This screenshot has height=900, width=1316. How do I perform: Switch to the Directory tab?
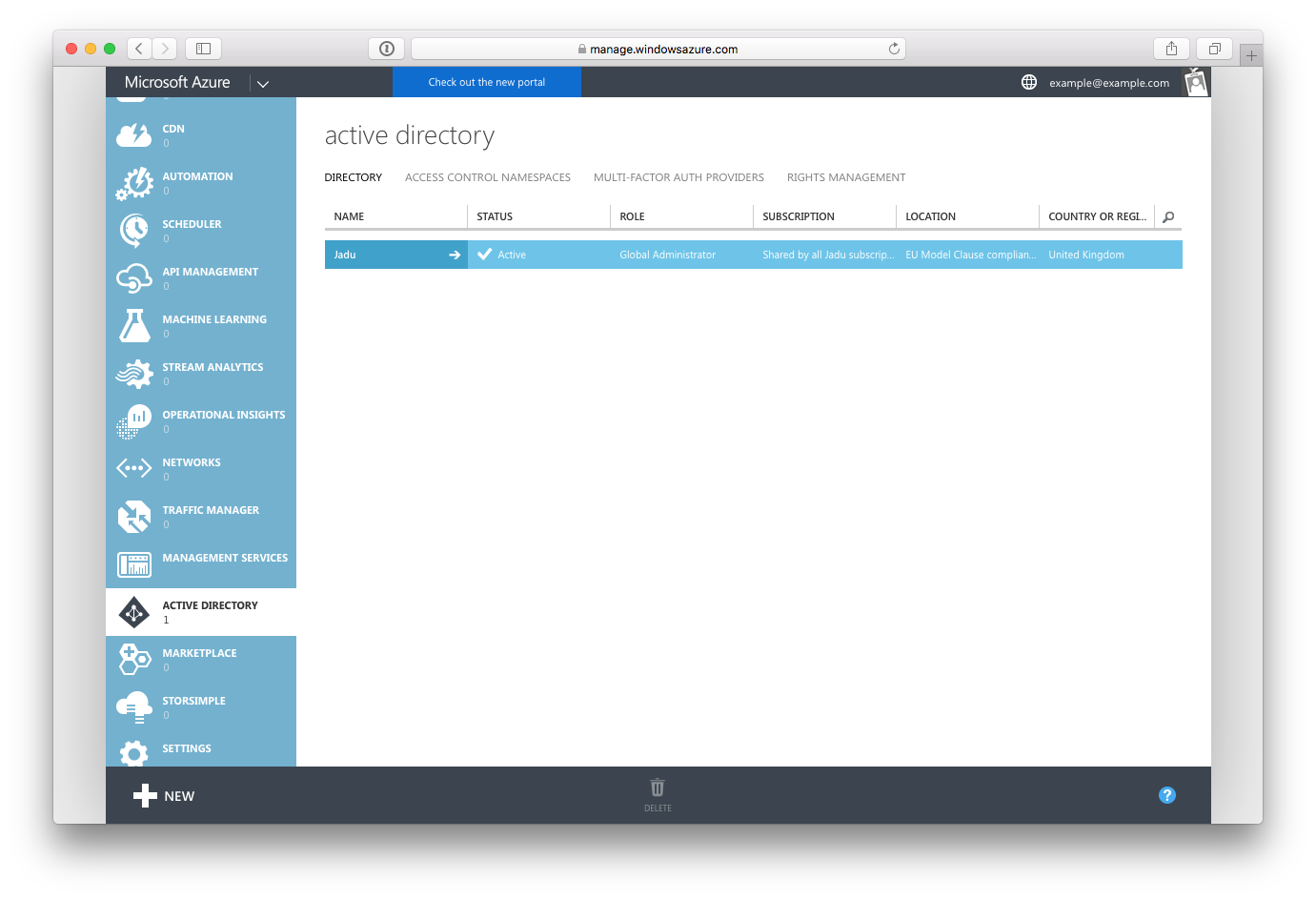(353, 177)
